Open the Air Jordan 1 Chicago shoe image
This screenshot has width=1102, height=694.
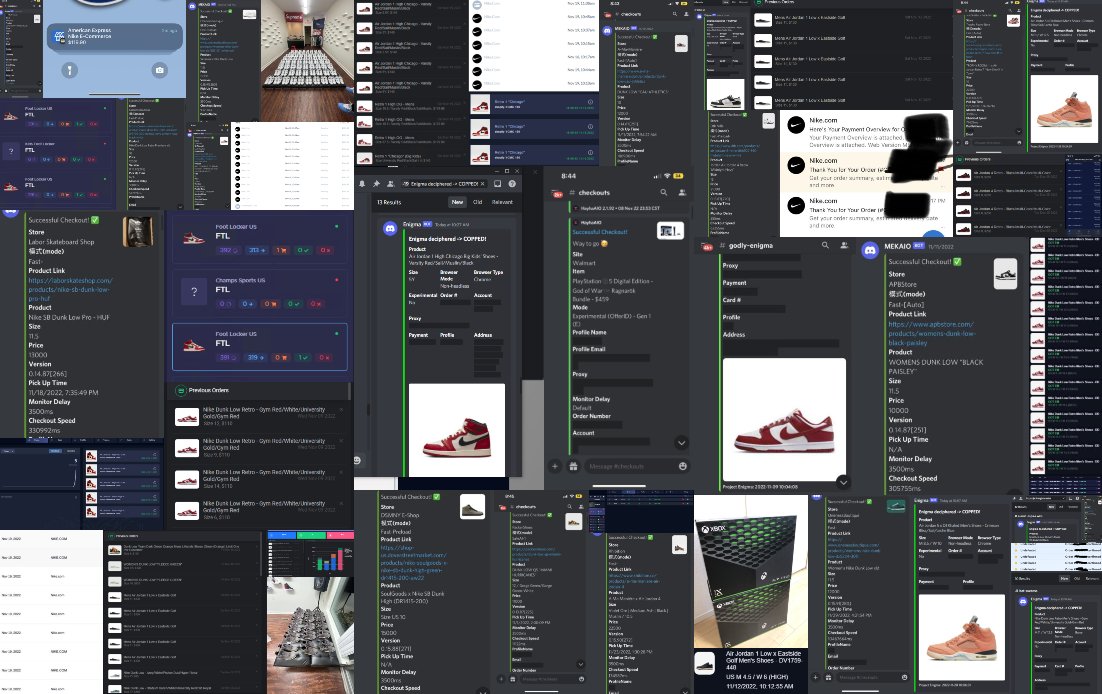[457, 430]
